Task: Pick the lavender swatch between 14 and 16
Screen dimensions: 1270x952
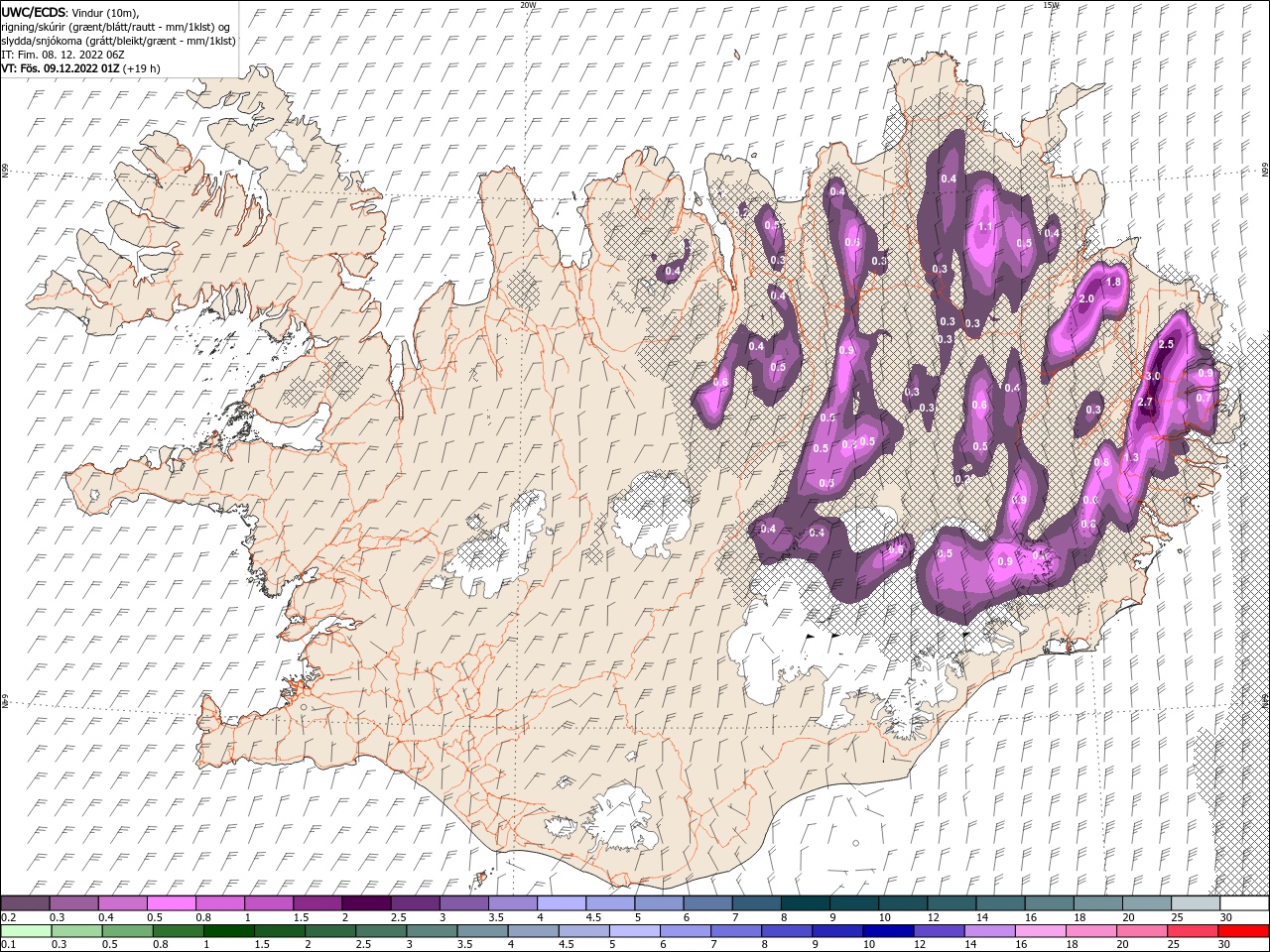Action: [x=988, y=931]
